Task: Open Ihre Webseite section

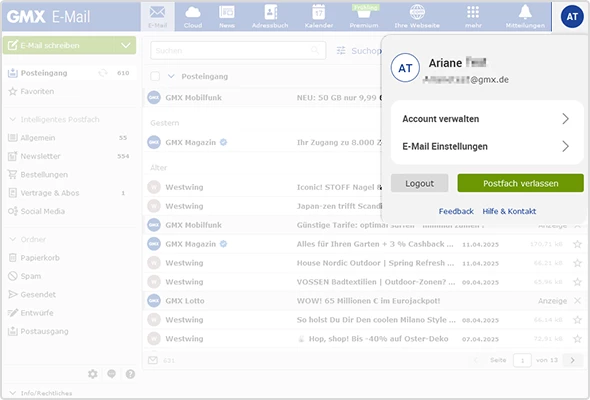Action: (417, 17)
